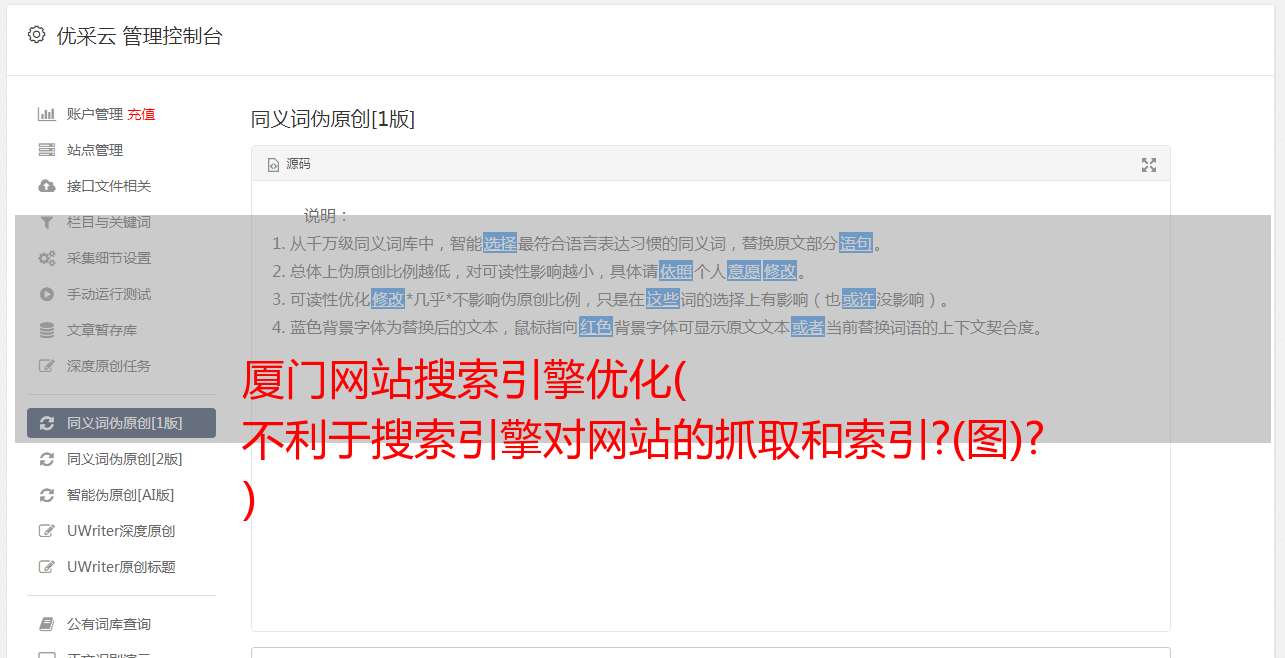This screenshot has height=658, width=1285.
Task: Click the highlighted word 依照
Action: pyautogui.click(x=676, y=271)
